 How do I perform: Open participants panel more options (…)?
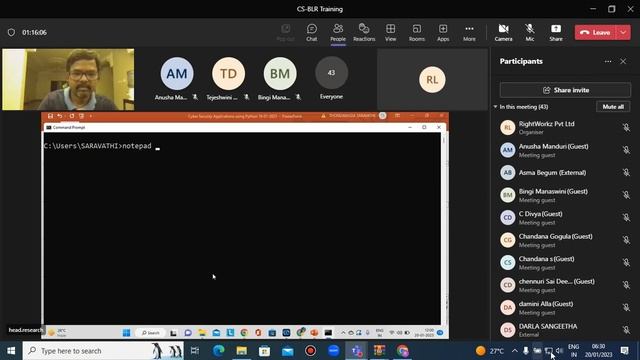(608, 61)
